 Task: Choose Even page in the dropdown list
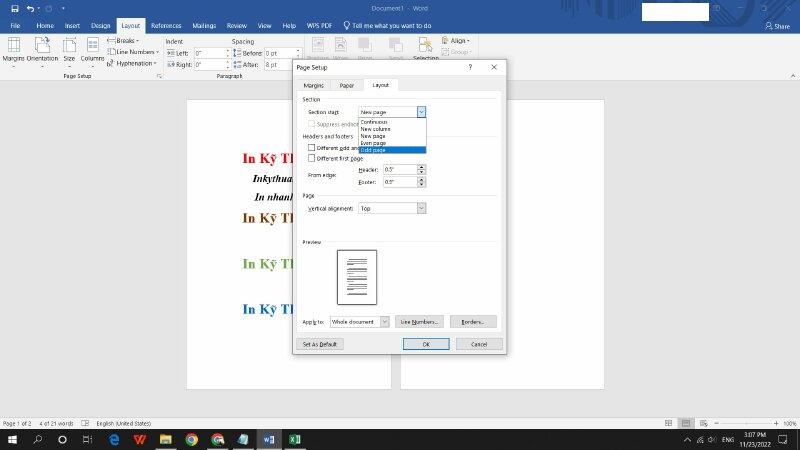[373, 143]
